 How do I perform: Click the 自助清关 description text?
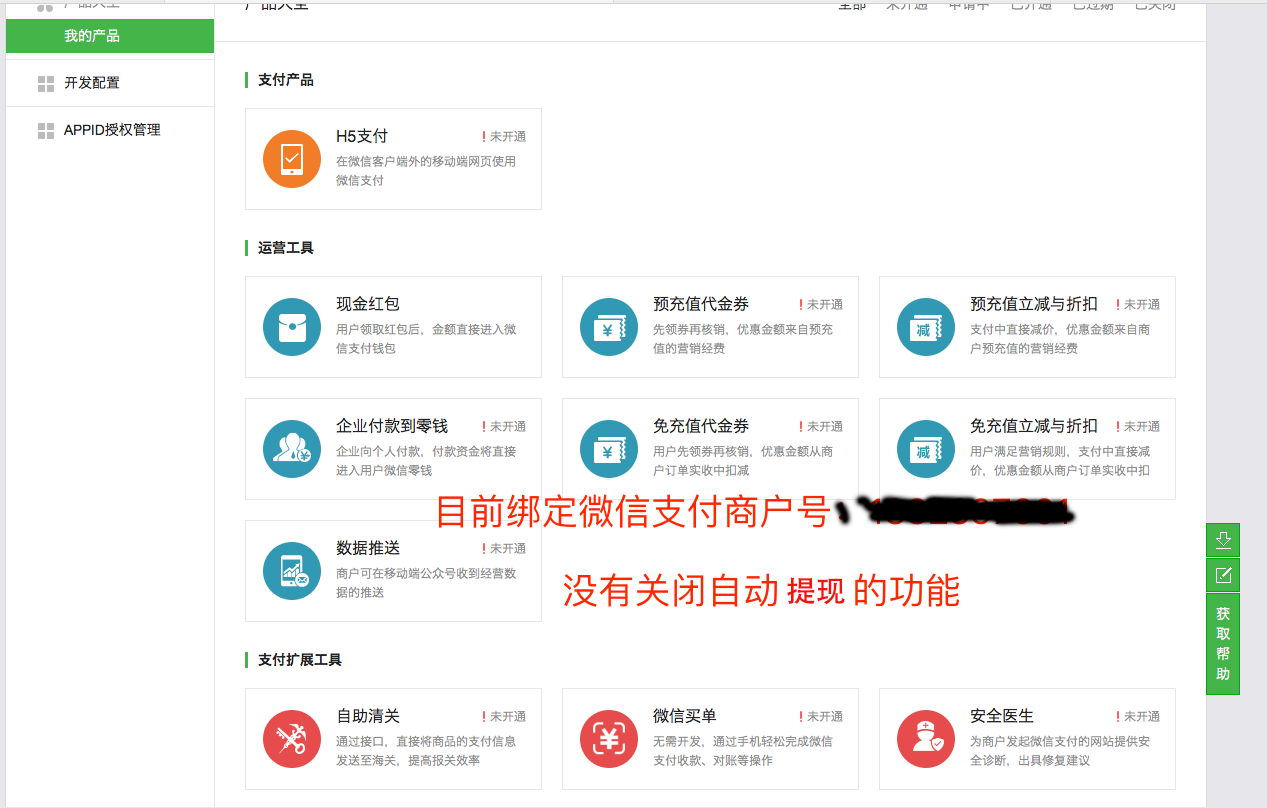point(426,751)
